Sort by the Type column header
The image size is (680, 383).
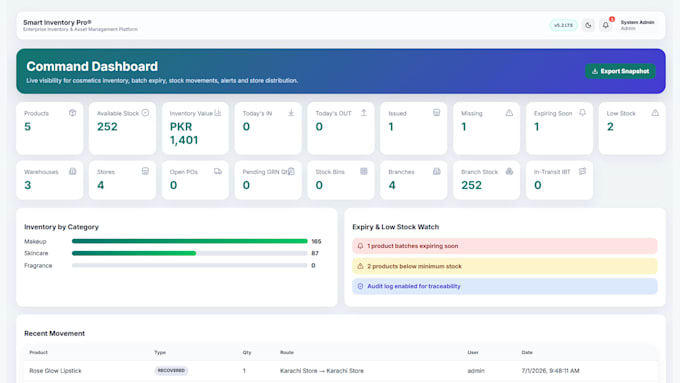click(160, 353)
